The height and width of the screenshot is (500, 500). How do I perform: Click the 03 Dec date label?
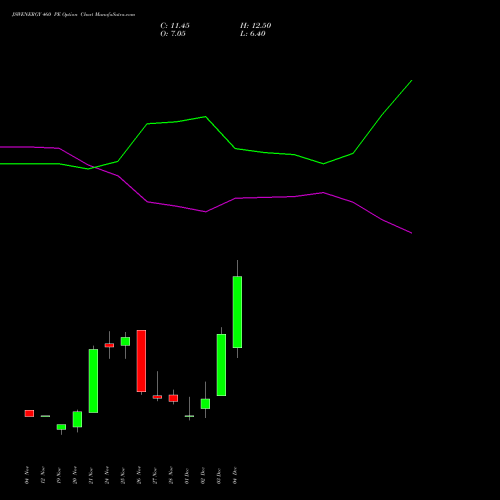(219, 476)
